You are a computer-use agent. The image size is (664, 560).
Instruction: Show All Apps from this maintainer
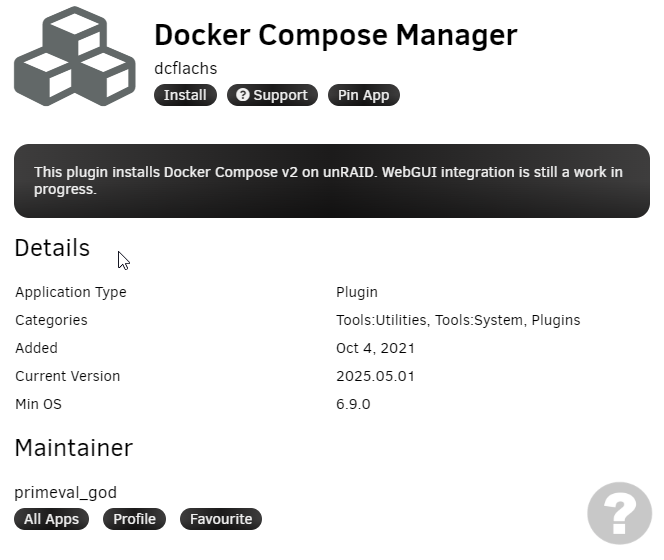(51, 519)
